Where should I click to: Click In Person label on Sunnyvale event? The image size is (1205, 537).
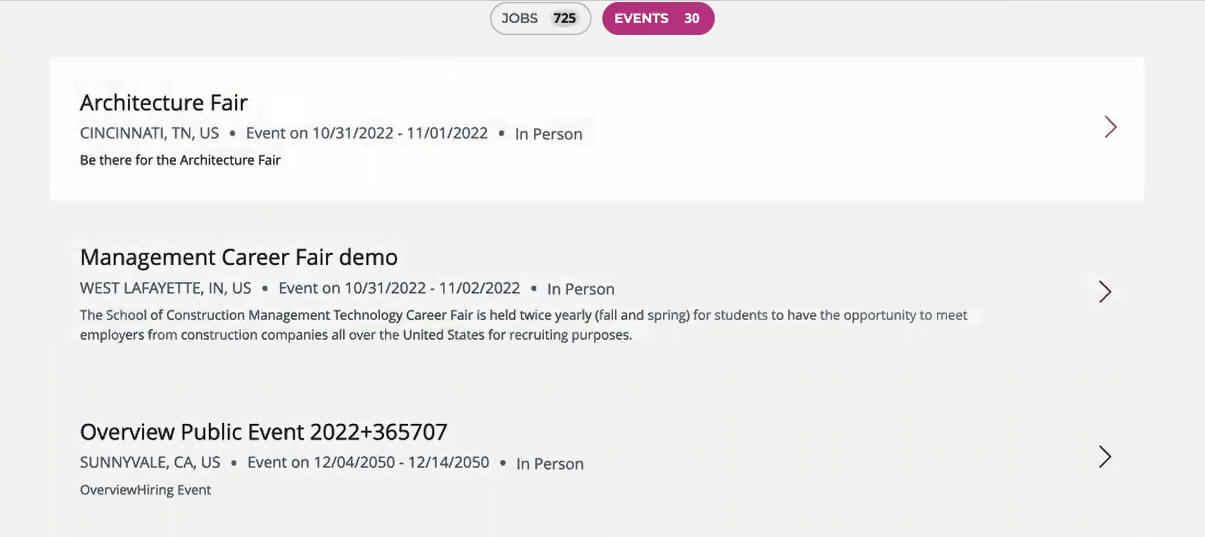pos(549,463)
